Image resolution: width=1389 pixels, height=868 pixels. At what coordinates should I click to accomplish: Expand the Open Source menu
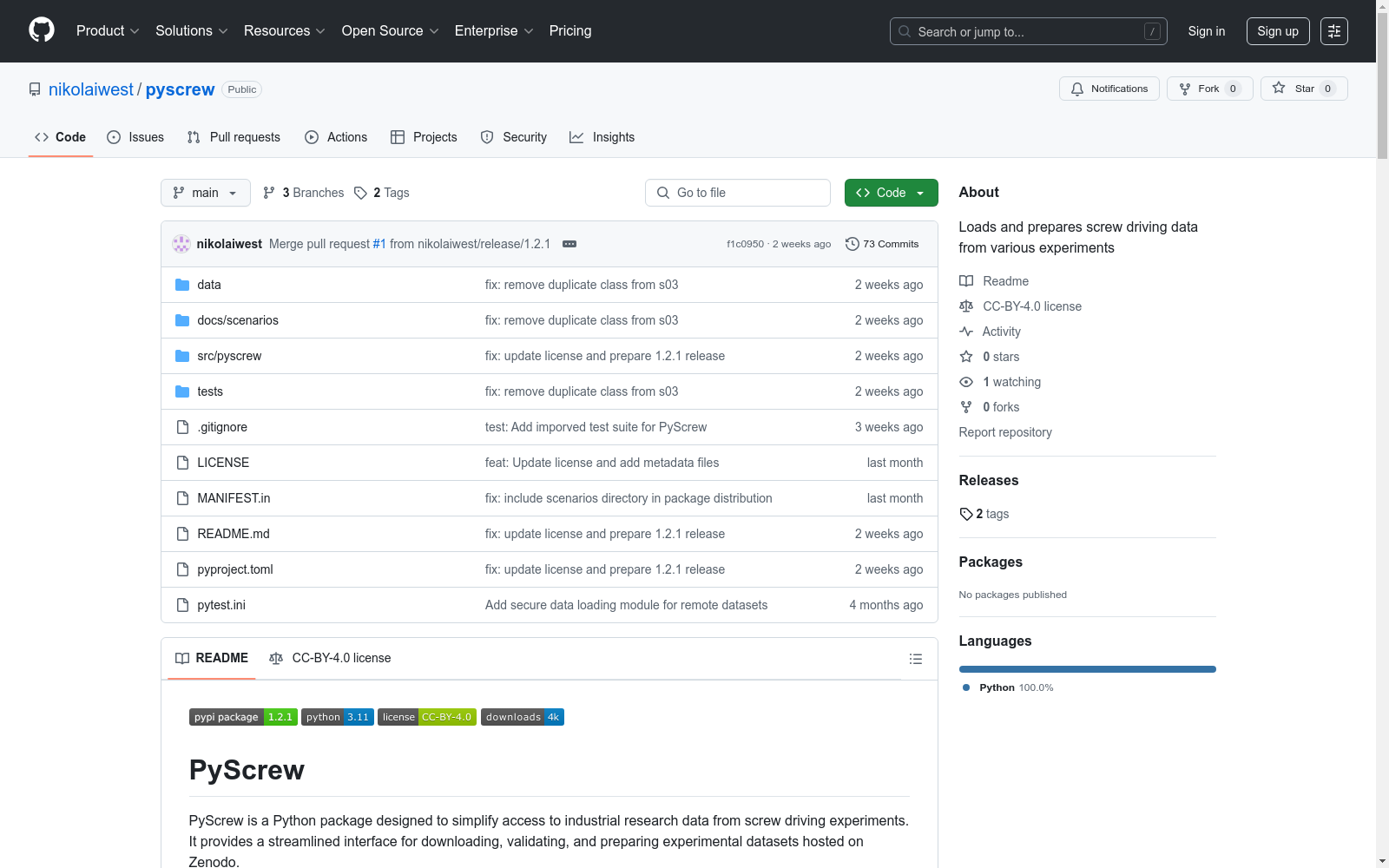coord(391,31)
